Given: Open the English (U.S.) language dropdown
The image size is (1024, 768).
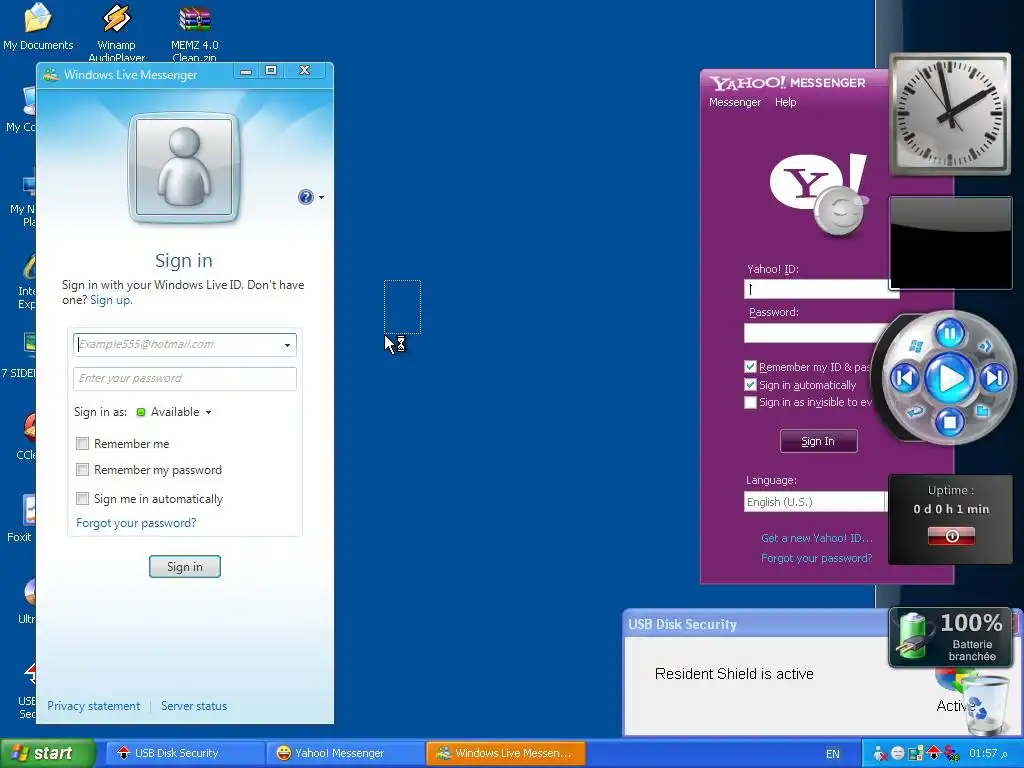Looking at the screenshot, I should point(814,502).
